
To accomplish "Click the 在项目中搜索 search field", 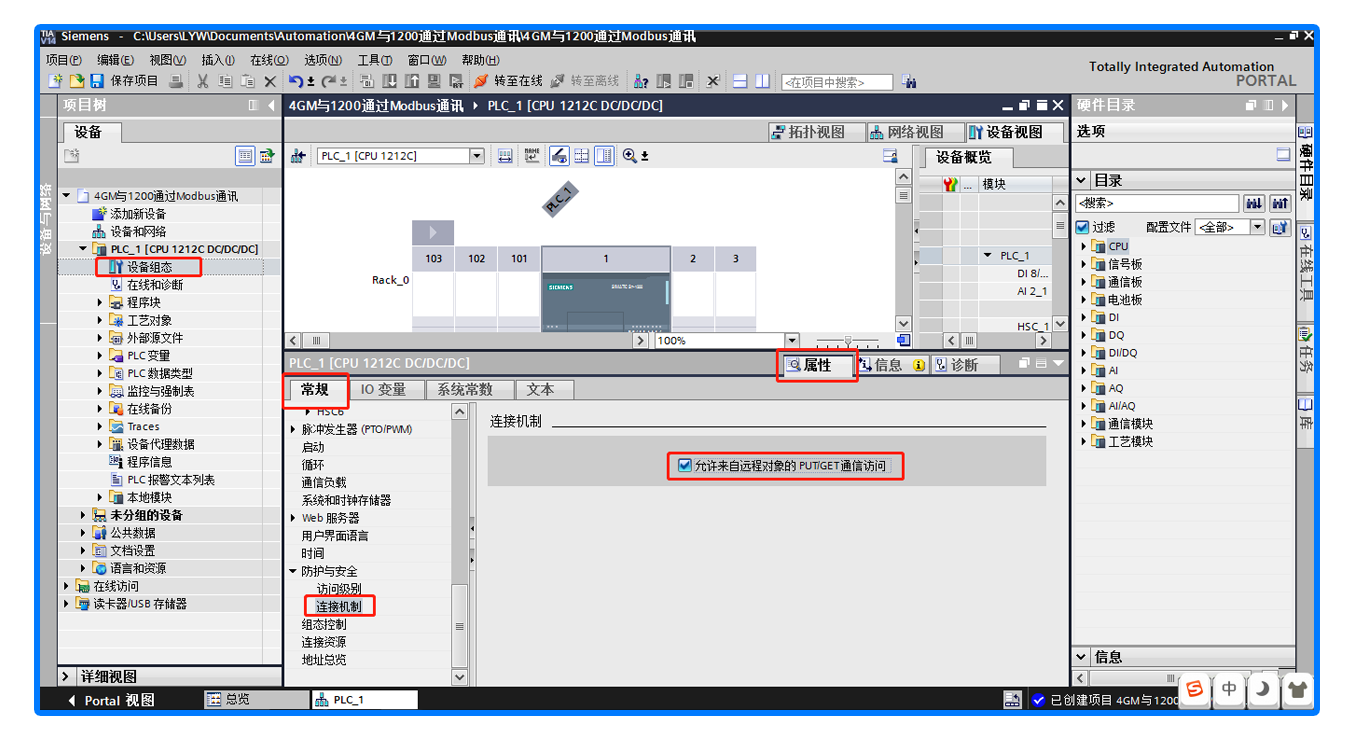I will pos(837,82).
